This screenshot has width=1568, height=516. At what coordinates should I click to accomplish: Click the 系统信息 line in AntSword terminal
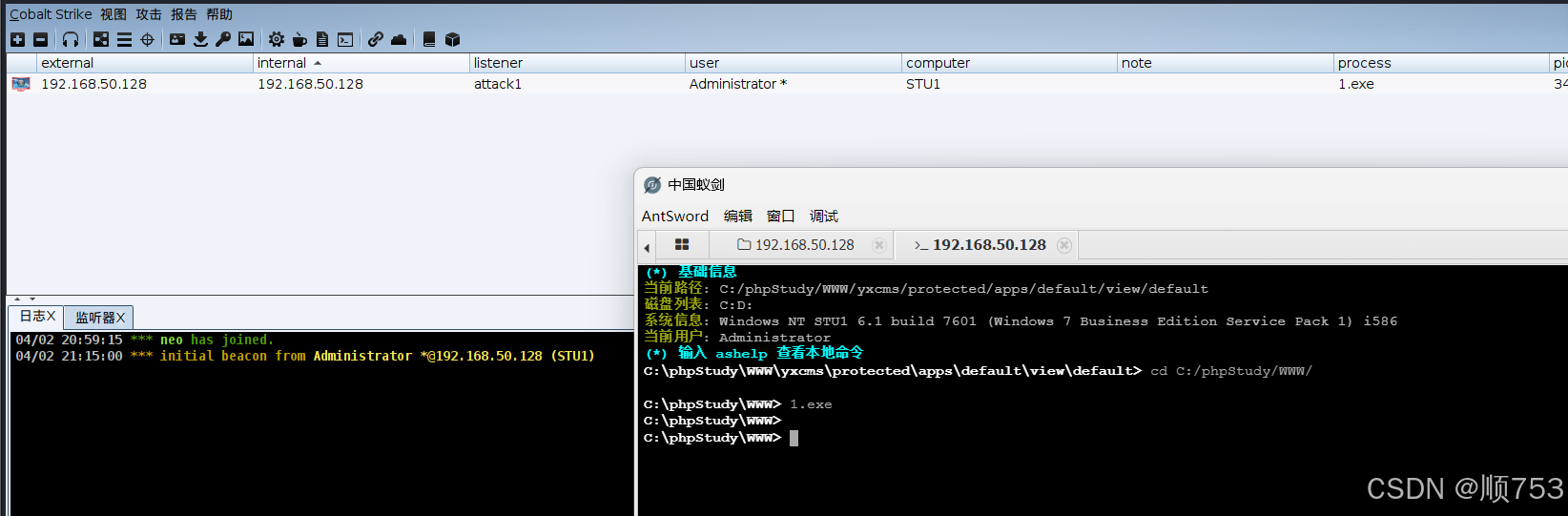pyautogui.click(x=1021, y=321)
